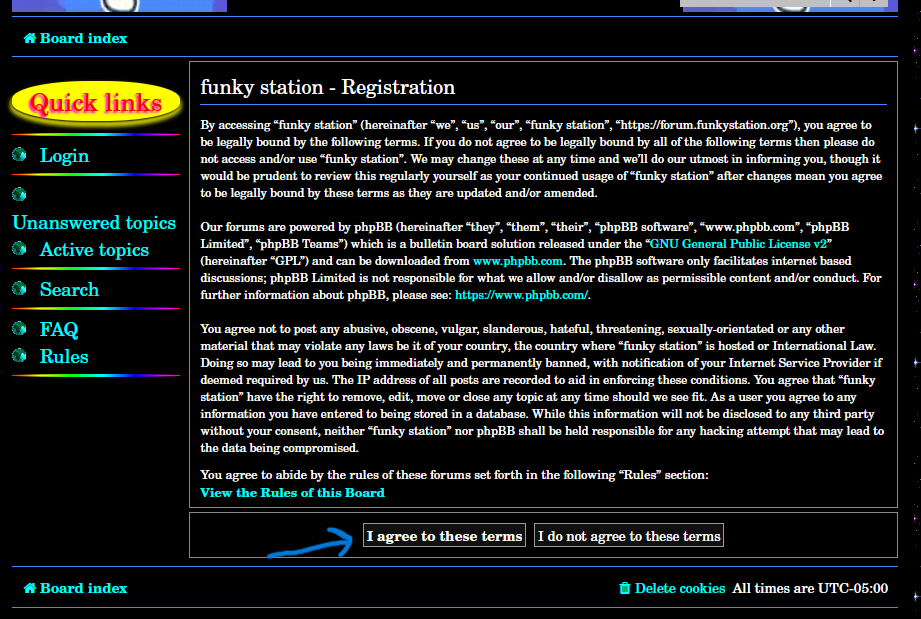The height and width of the screenshot is (619, 921).
Task: Click the funky station - Registration heading
Action: (328, 88)
